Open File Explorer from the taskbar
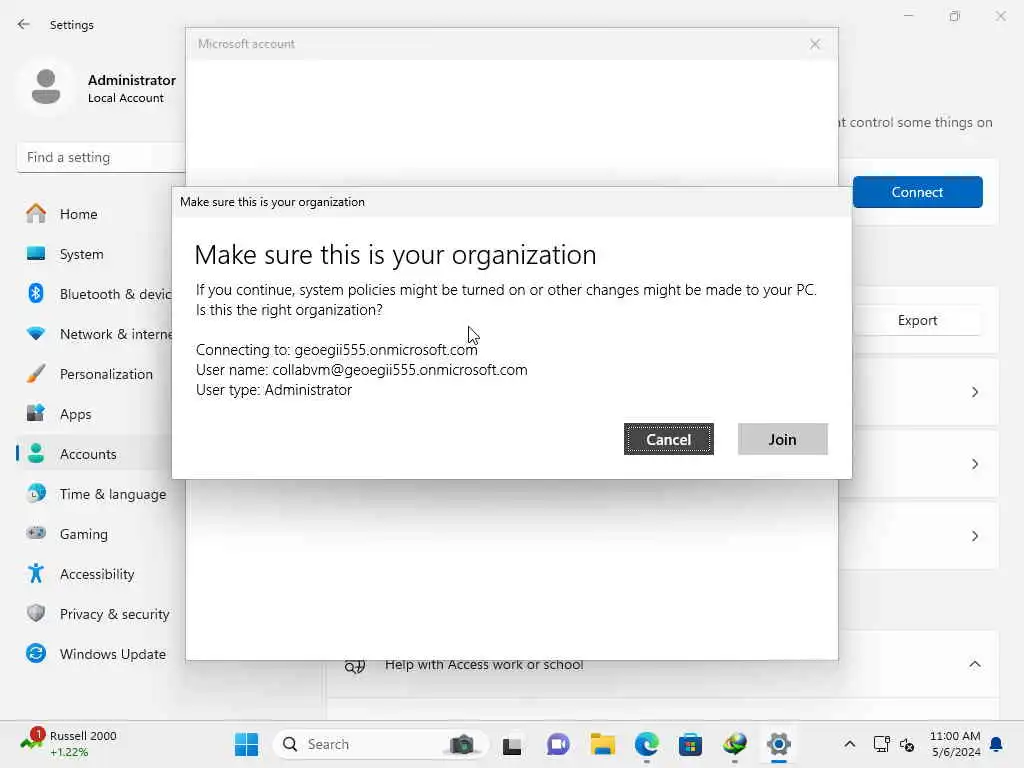 point(603,744)
